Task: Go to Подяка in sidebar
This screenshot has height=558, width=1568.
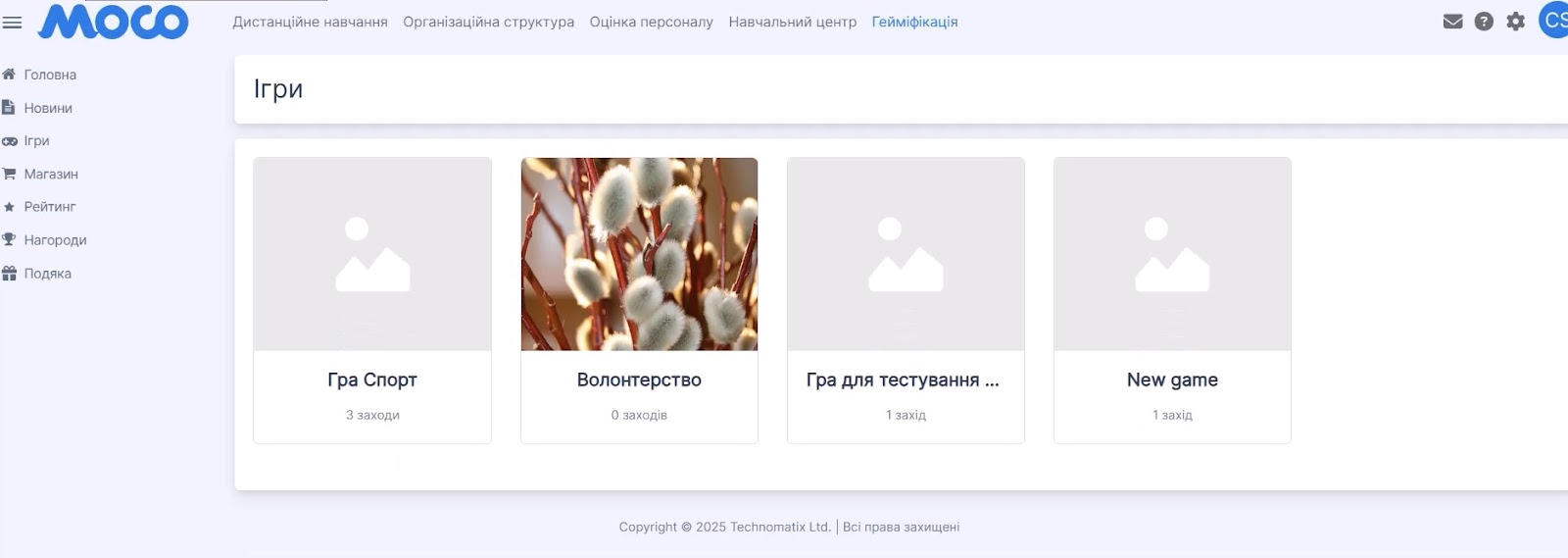Action: pos(47,274)
